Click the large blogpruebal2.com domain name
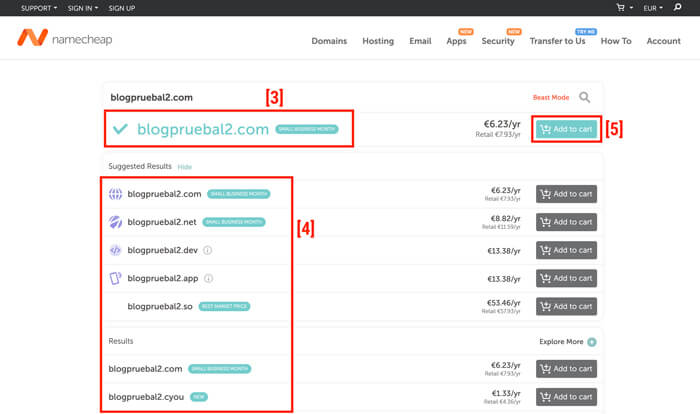Screen dimensions: 700x414 203,129
